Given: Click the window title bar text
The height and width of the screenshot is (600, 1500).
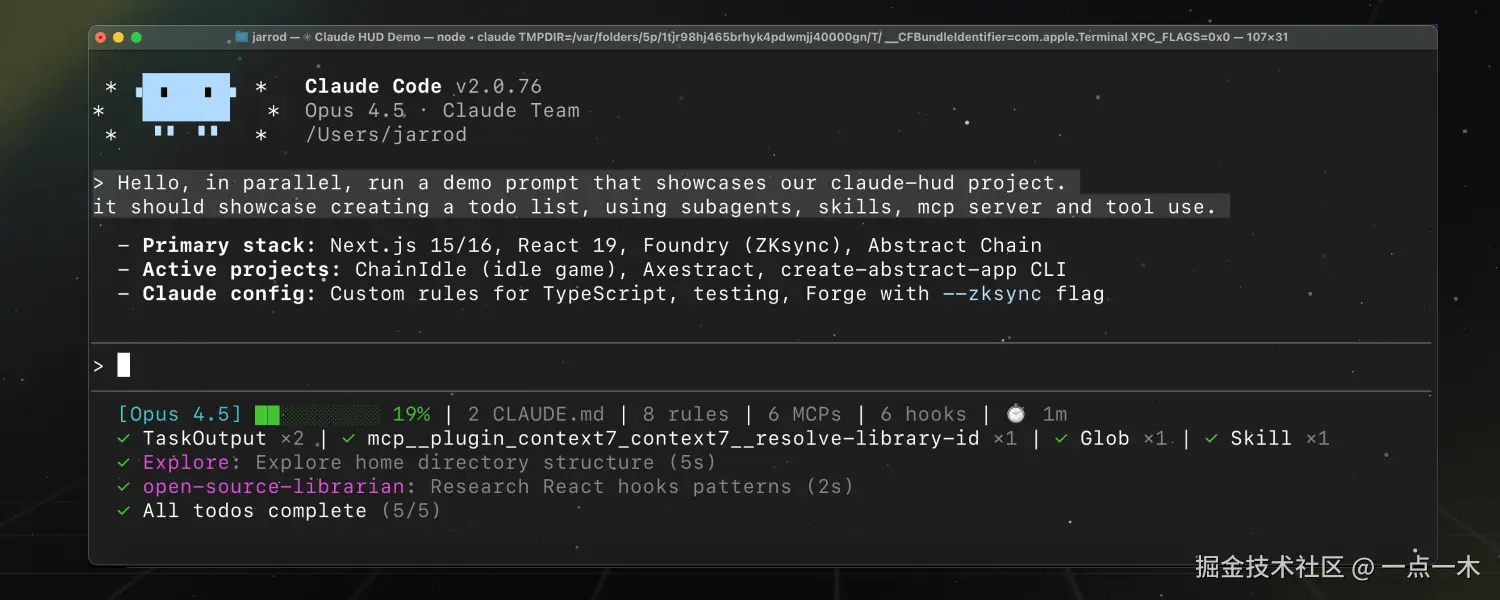Looking at the screenshot, I should pos(770,37).
